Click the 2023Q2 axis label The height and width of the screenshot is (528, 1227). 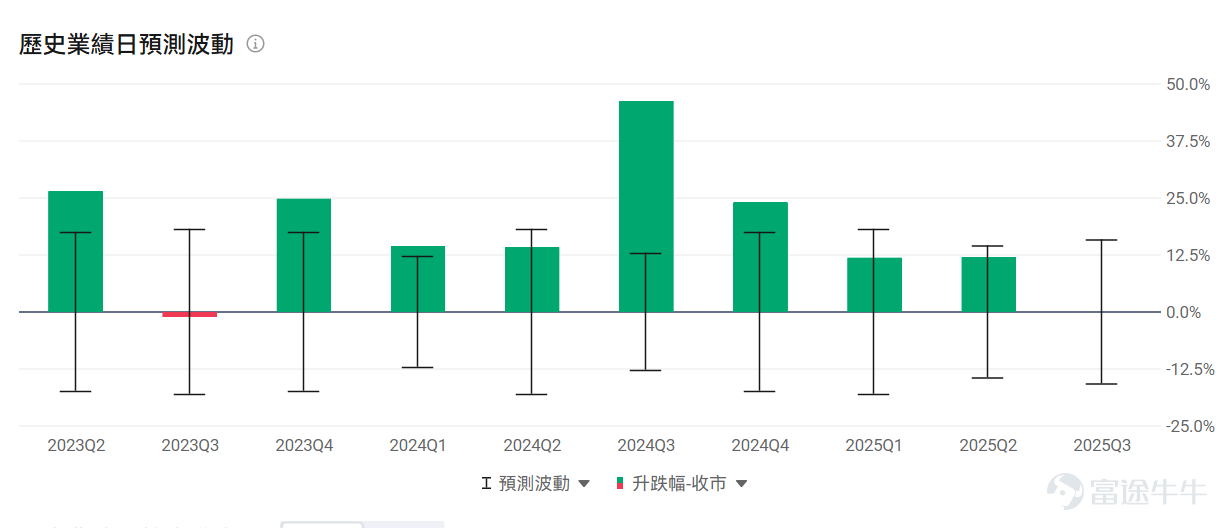pyautogui.click(x=76, y=446)
